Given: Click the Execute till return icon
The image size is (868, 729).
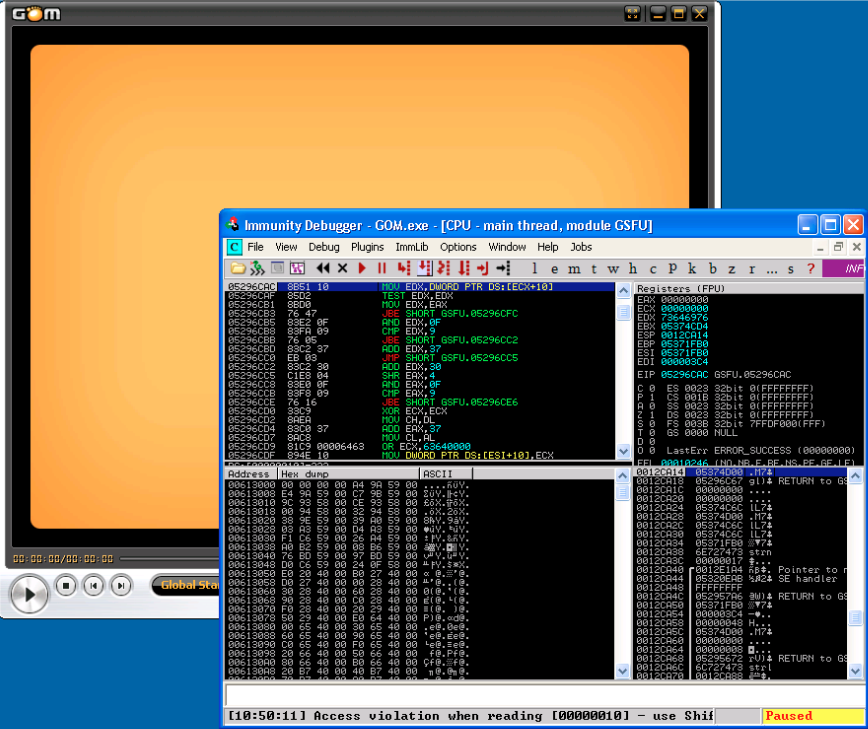Looking at the screenshot, I should [483, 268].
